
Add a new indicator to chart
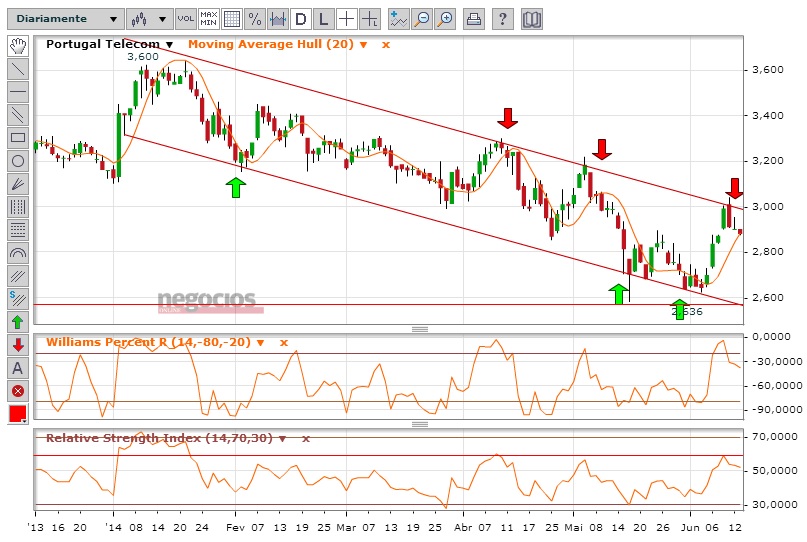(x=399, y=19)
